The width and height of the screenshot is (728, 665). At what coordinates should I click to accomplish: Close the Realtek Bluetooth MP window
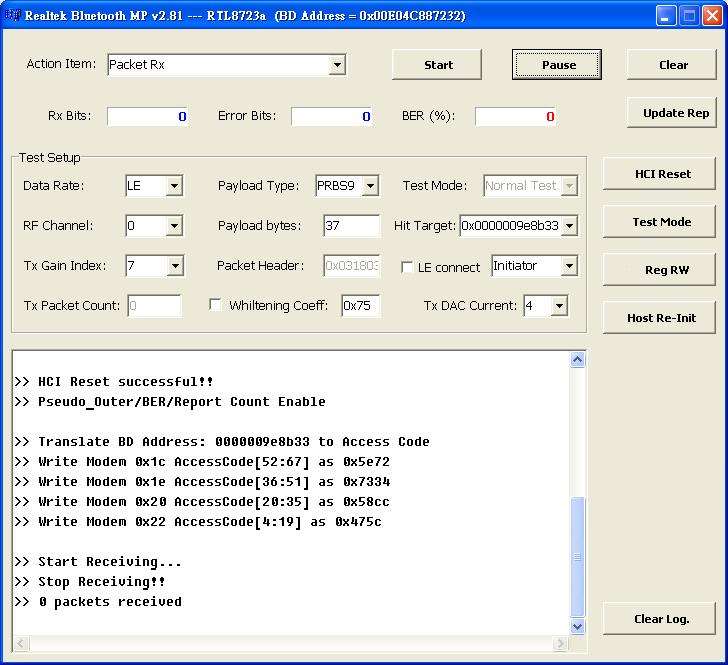point(712,16)
